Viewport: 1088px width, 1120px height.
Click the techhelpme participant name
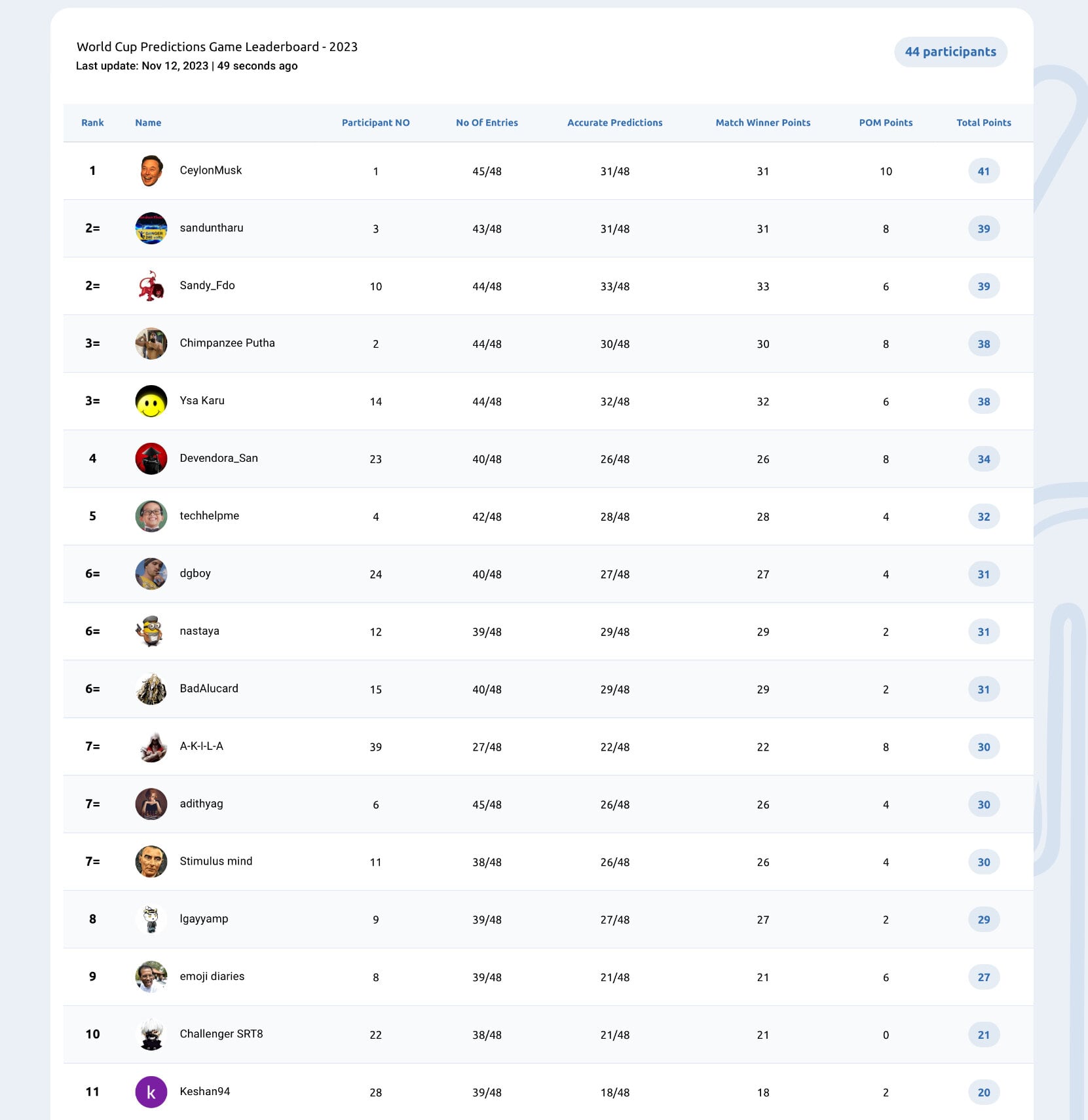coord(210,516)
